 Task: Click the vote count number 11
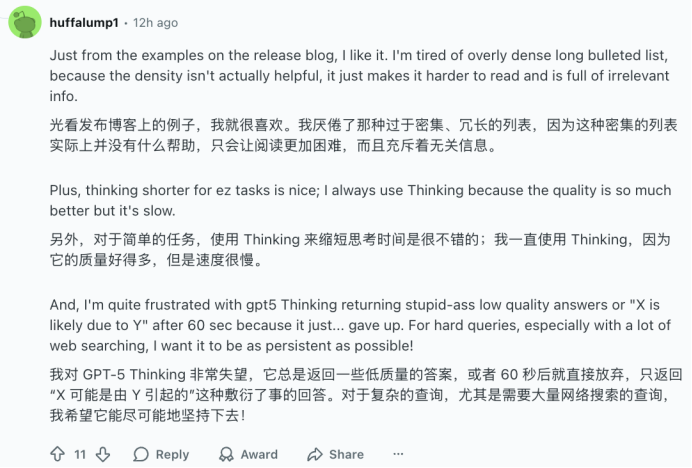pos(80,454)
